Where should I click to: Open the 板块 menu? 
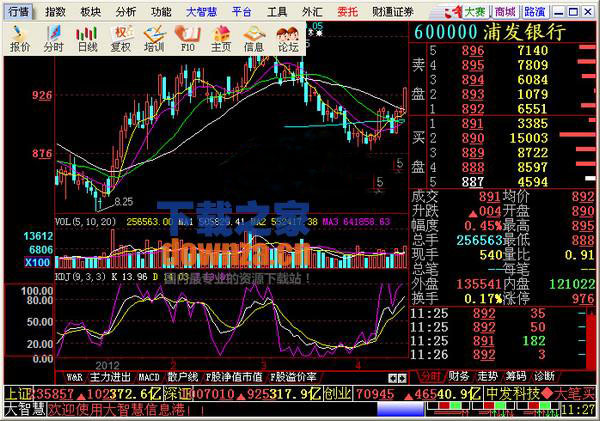pyautogui.click(x=91, y=12)
